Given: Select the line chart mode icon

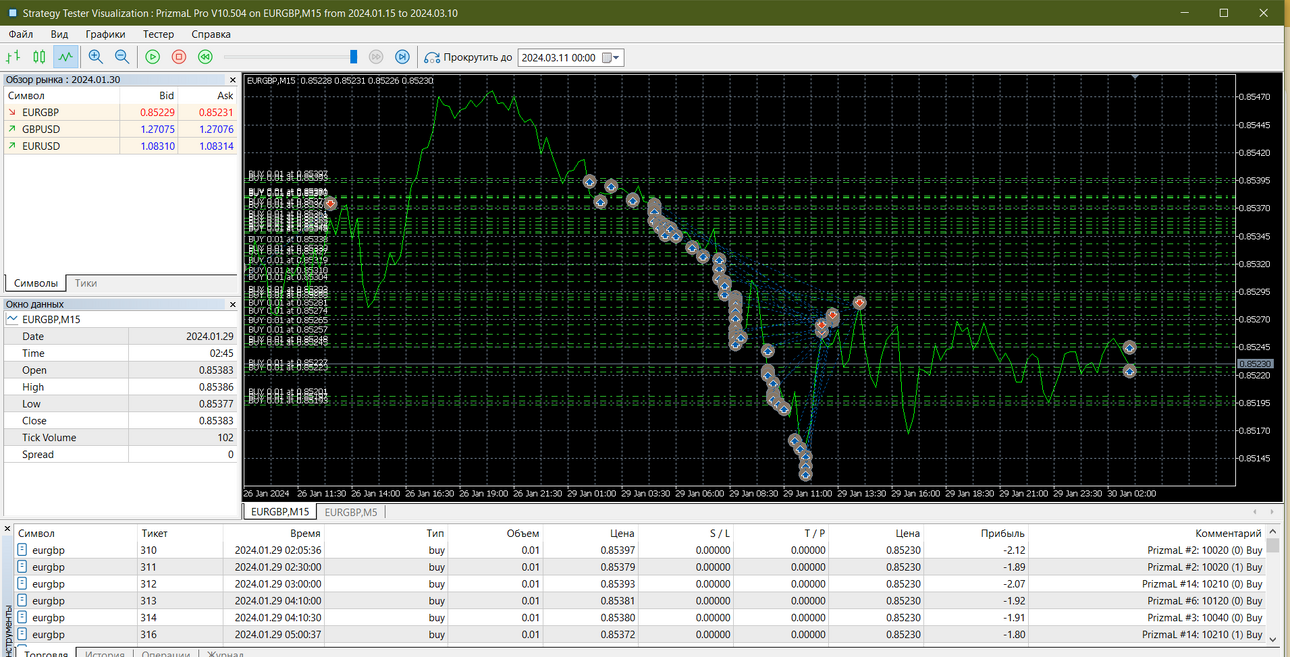Looking at the screenshot, I should (x=66, y=57).
